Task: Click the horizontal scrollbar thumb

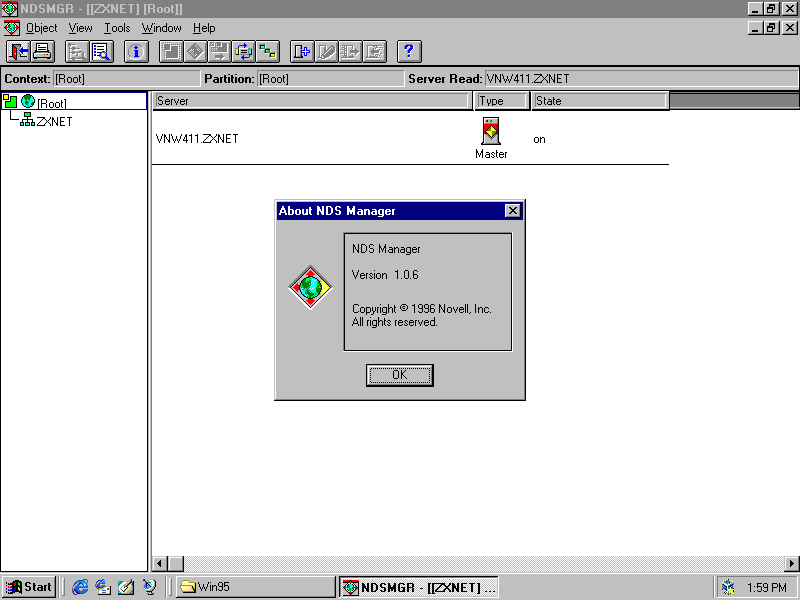Action: [177, 563]
